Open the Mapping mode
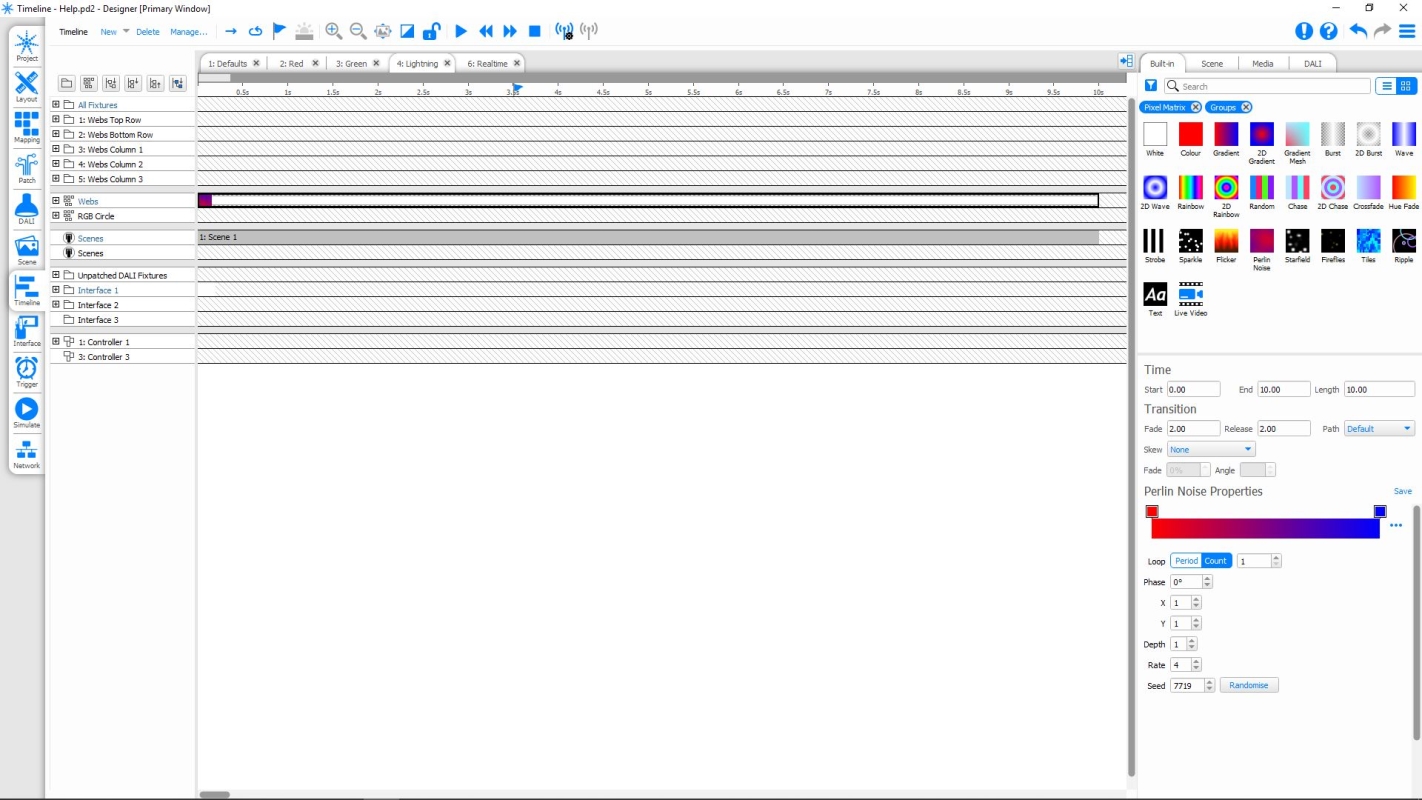 [x=27, y=127]
